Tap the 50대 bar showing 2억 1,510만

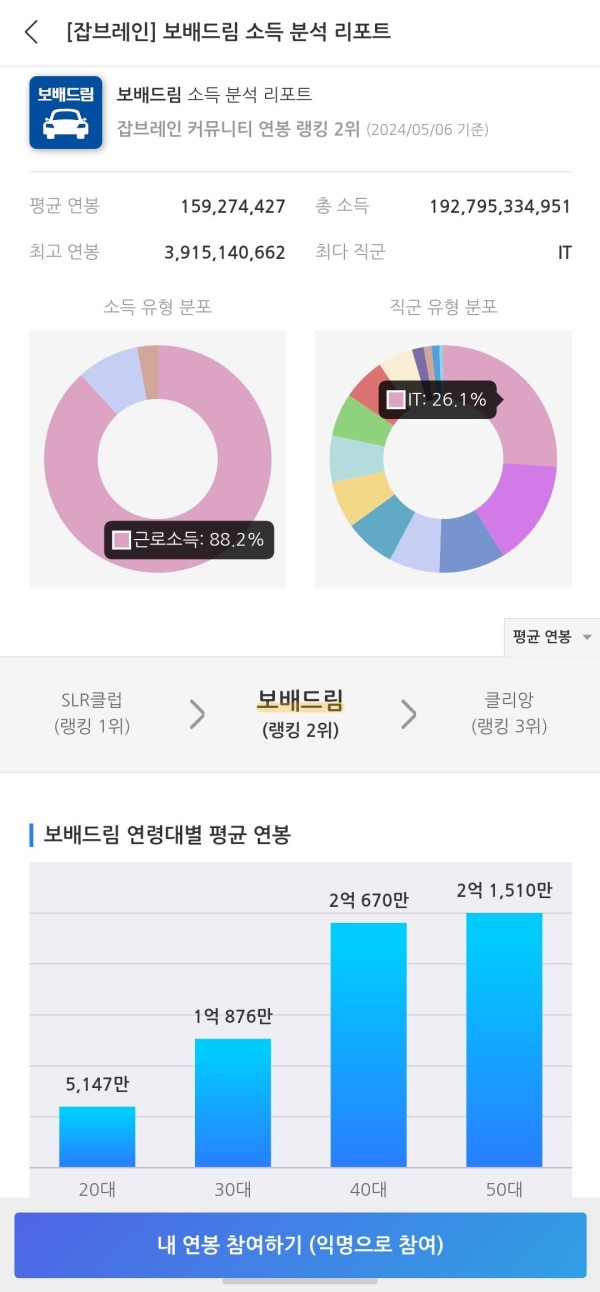[505, 1040]
